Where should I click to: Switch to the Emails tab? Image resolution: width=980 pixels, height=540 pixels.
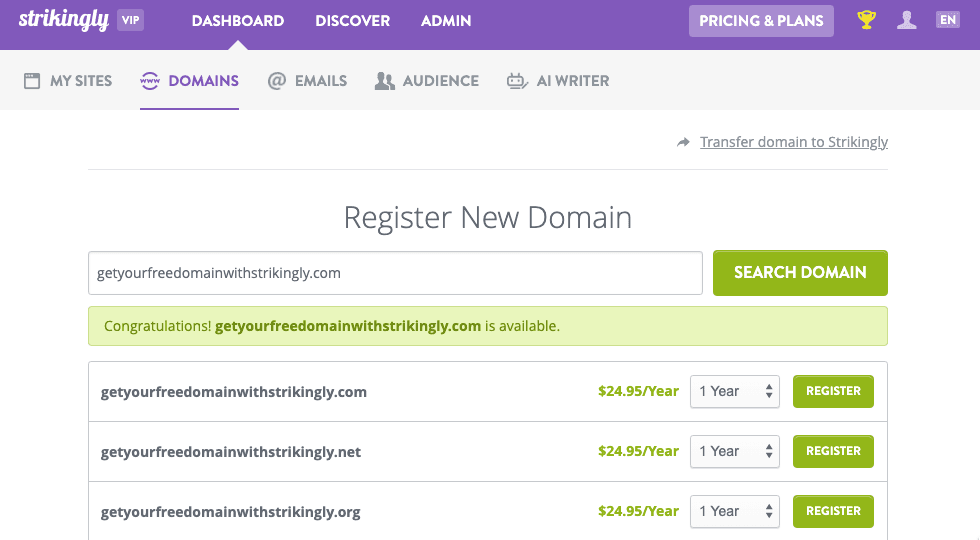click(307, 81)
